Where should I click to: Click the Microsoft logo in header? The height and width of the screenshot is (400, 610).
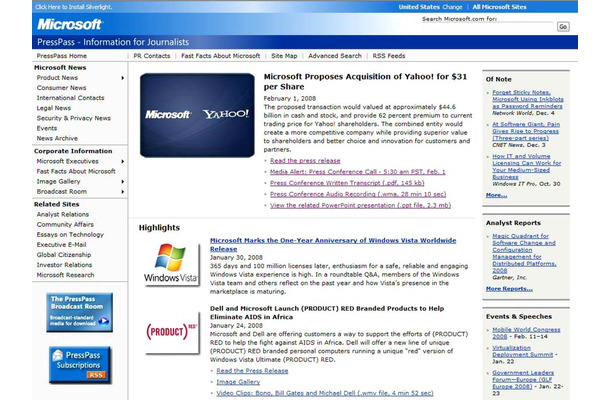click(69, 24)
